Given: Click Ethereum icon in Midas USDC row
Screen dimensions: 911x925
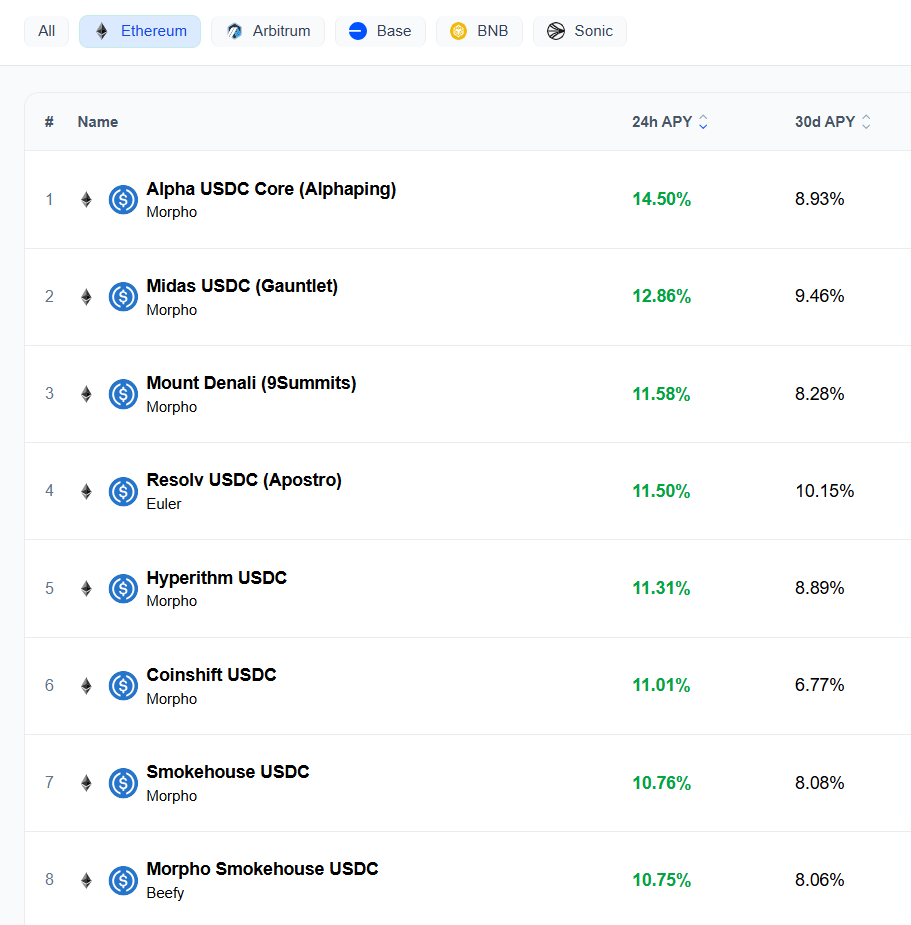Looking at the screenshot, I should [x=86, y=296].
